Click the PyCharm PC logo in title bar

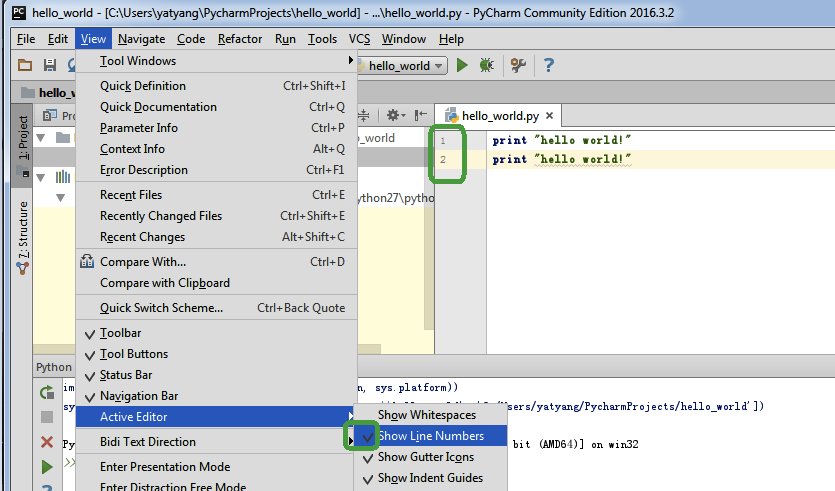pyautogui.click(x=19, y=12)
